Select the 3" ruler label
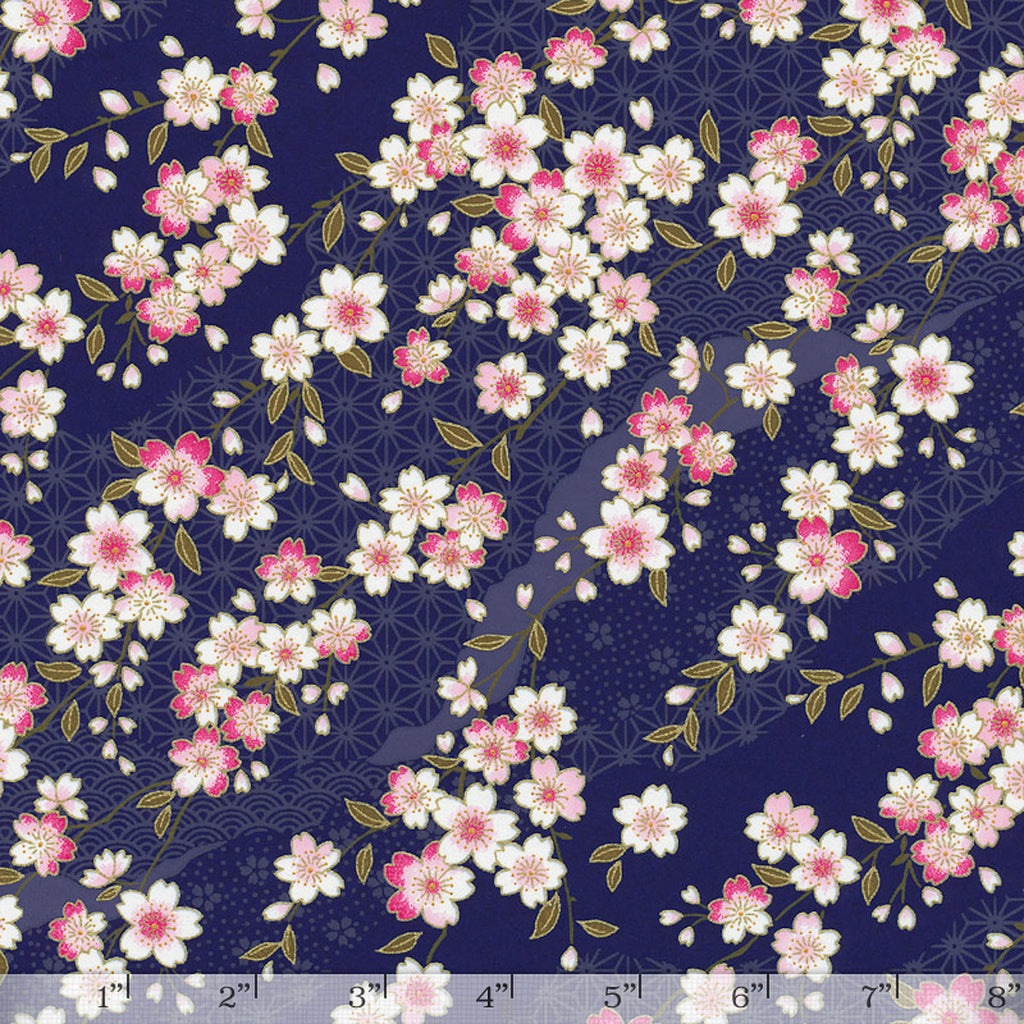 click(x=366, y=996)
